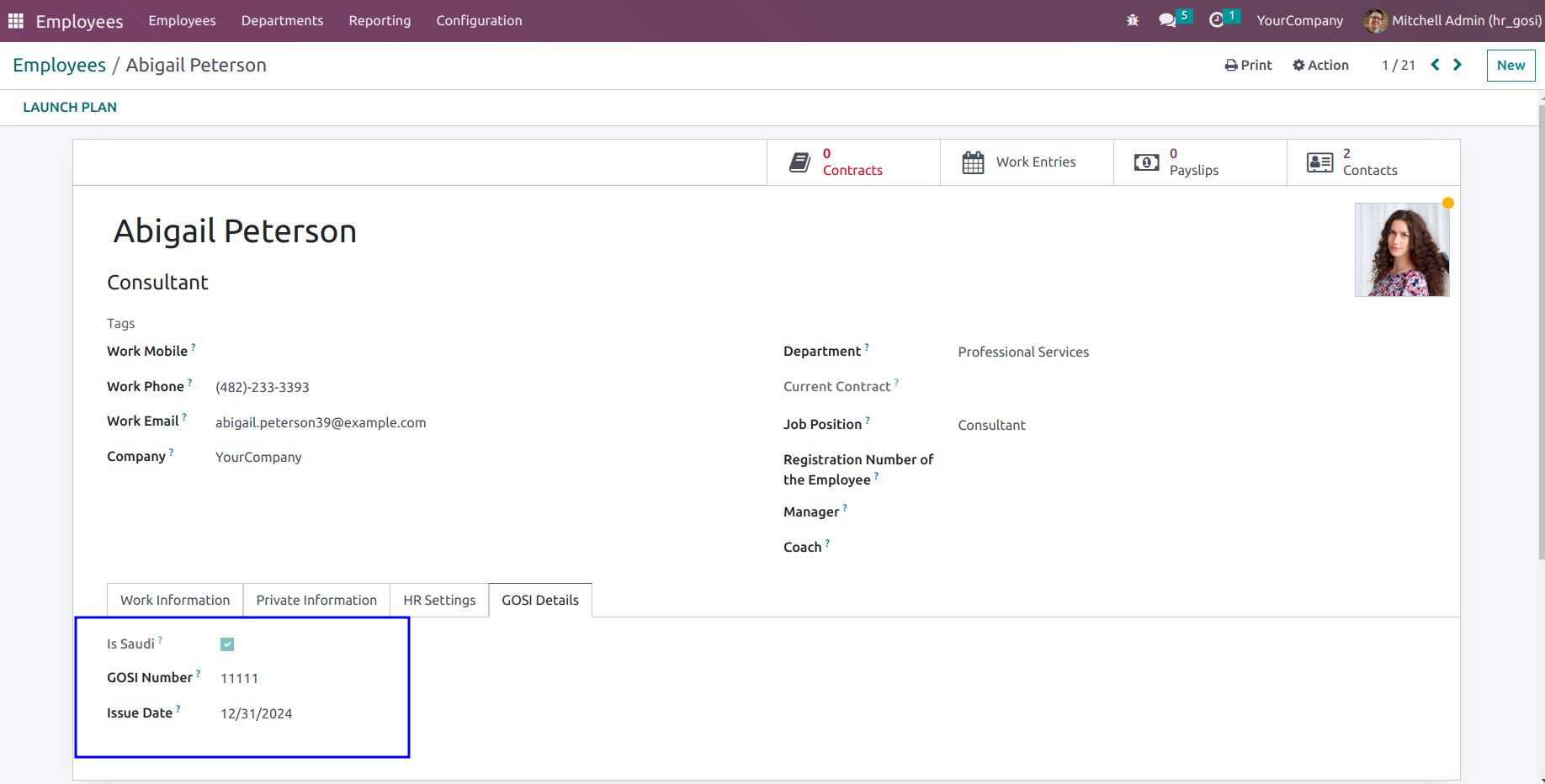Click the bug debug icon
The width and height of the screenshot is (1545, 784).
click(x=1133, y=20)
